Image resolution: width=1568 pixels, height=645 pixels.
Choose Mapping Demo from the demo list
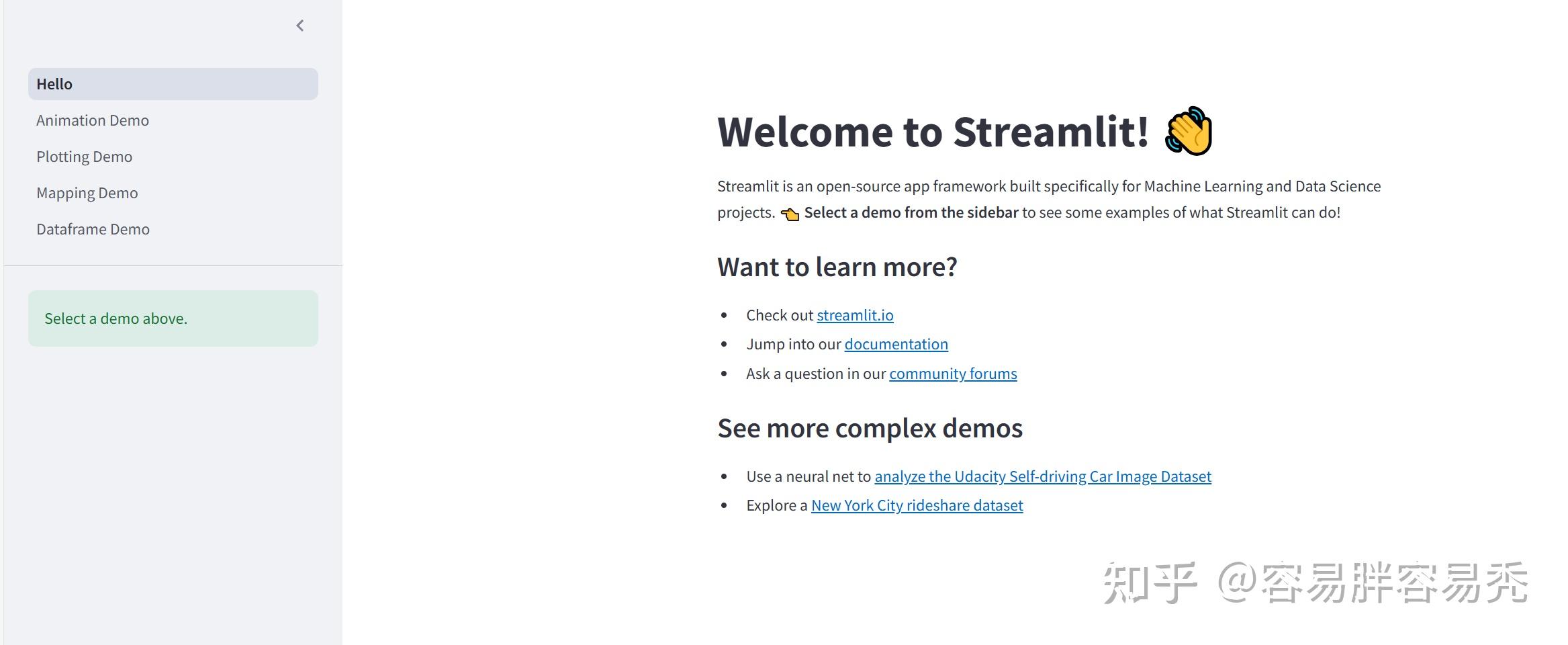(87, 193)
